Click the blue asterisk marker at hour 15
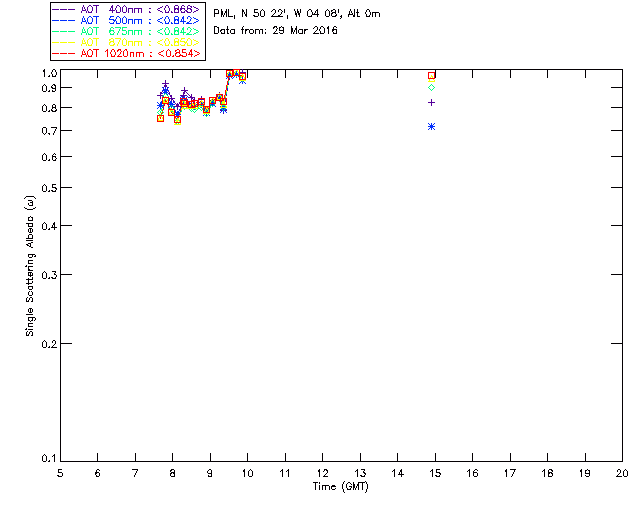 click(431, 127)
